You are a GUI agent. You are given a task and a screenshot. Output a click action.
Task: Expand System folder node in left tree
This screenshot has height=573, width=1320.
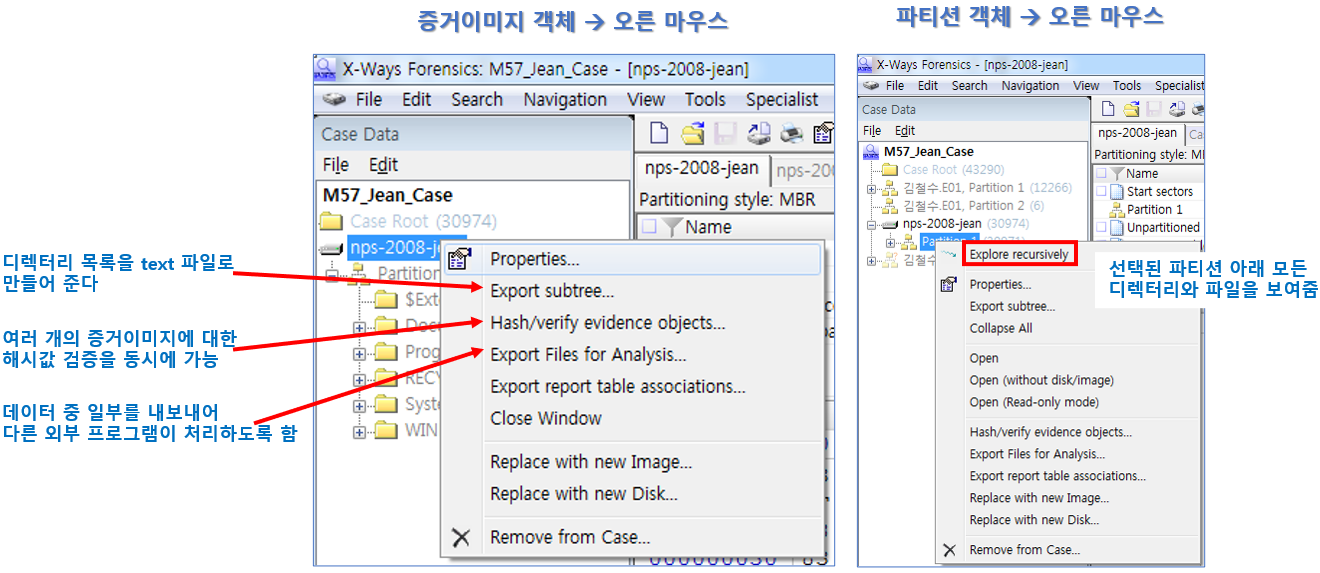[359, 406]
